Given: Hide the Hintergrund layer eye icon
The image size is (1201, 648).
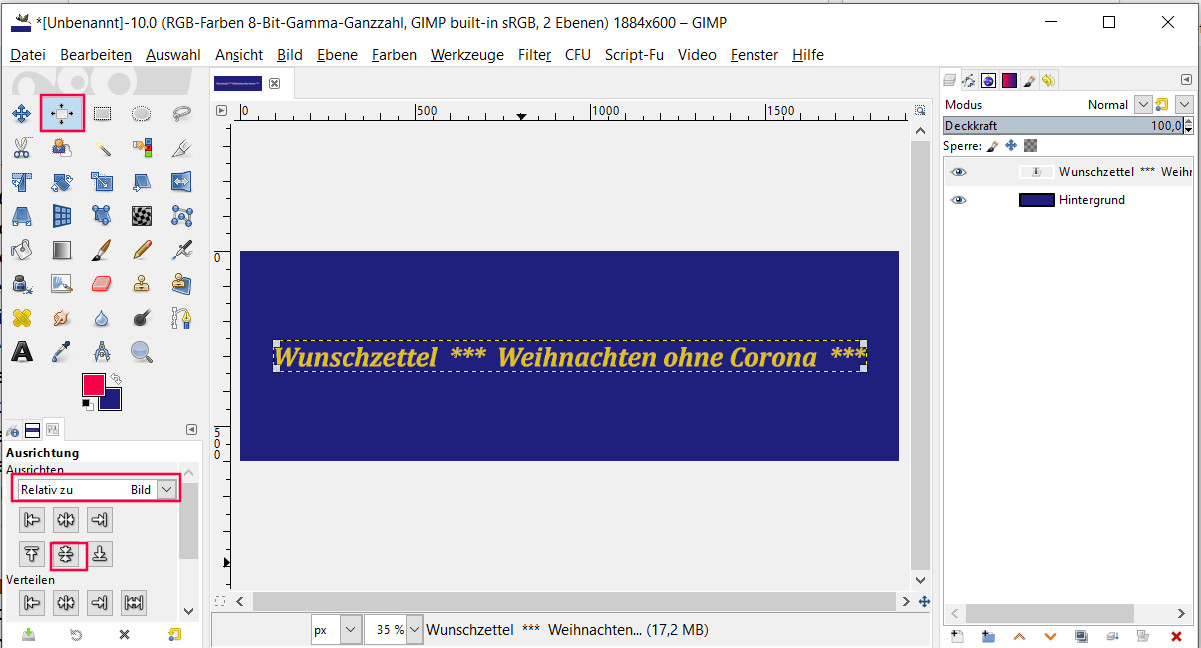Looking at the screenshot, I should point(958,200).
